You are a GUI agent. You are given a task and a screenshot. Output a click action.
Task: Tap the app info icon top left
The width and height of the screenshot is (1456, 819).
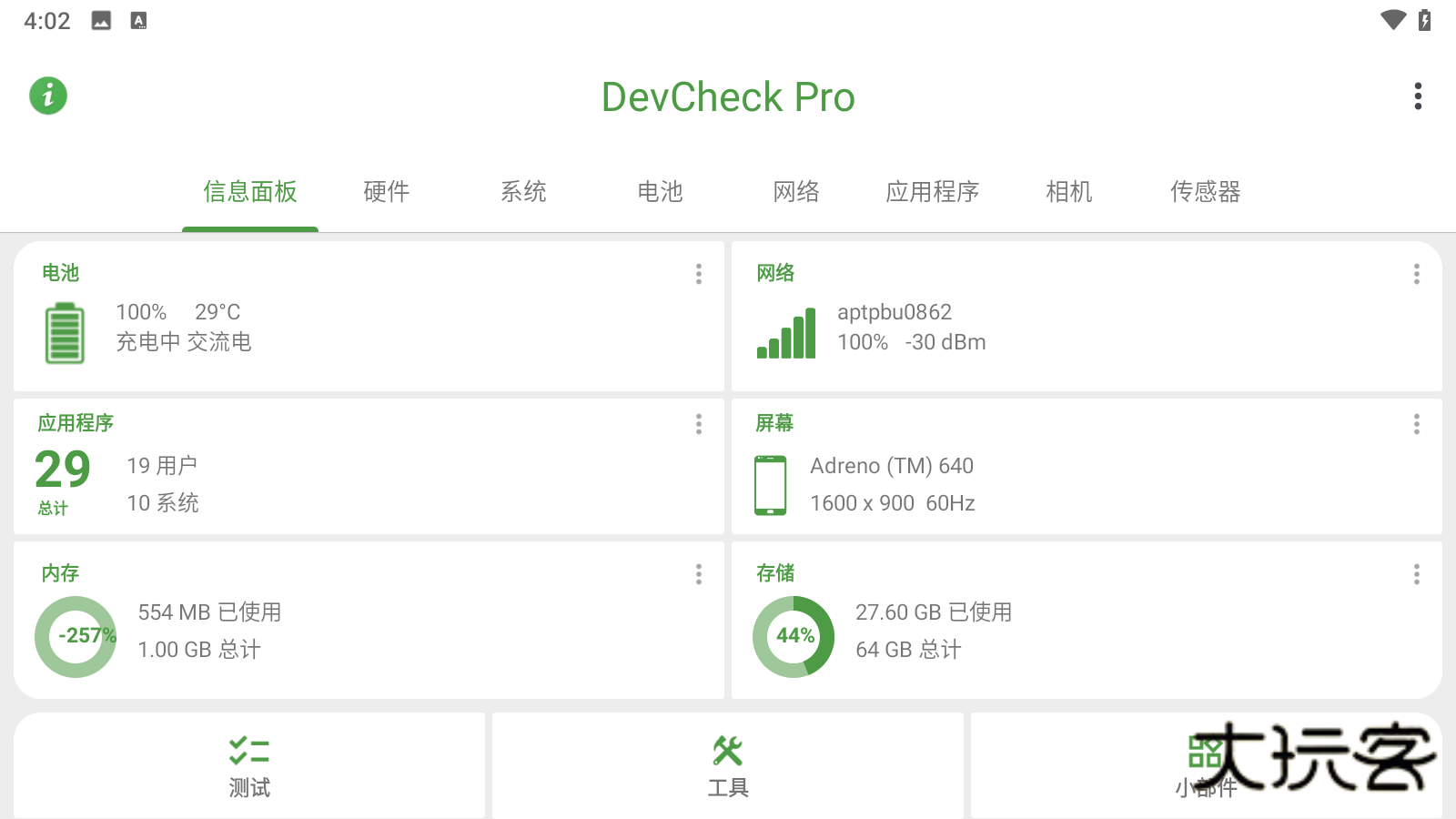click(47, 96)
